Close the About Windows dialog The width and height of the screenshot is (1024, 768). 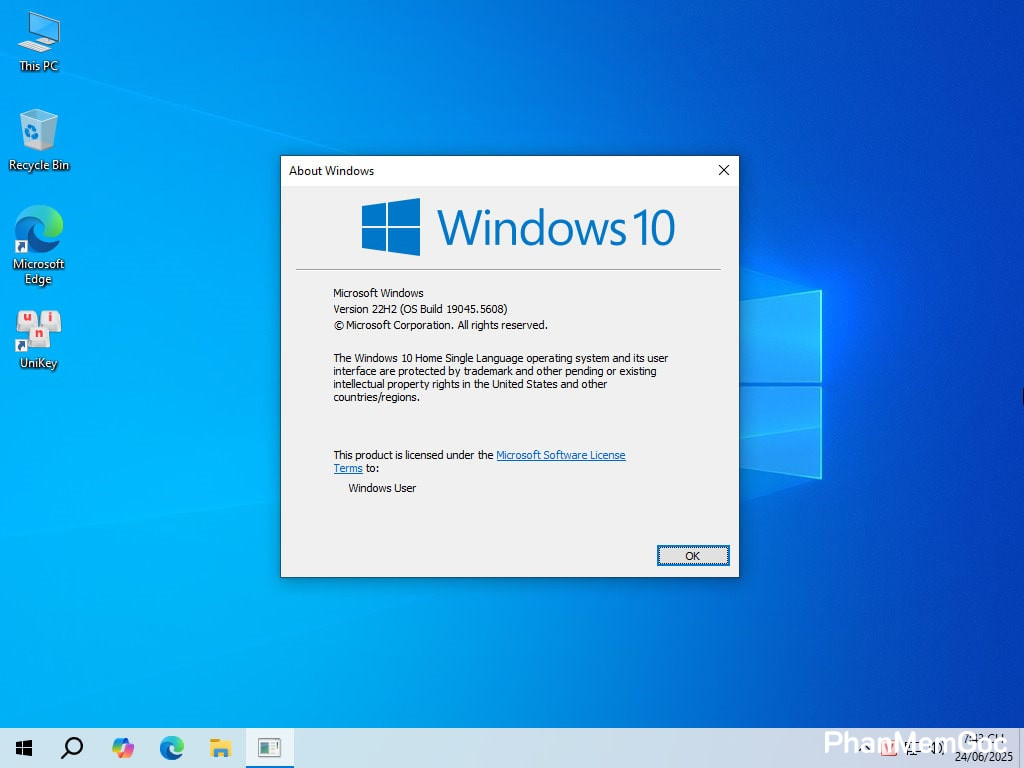[x=723, y=171]
